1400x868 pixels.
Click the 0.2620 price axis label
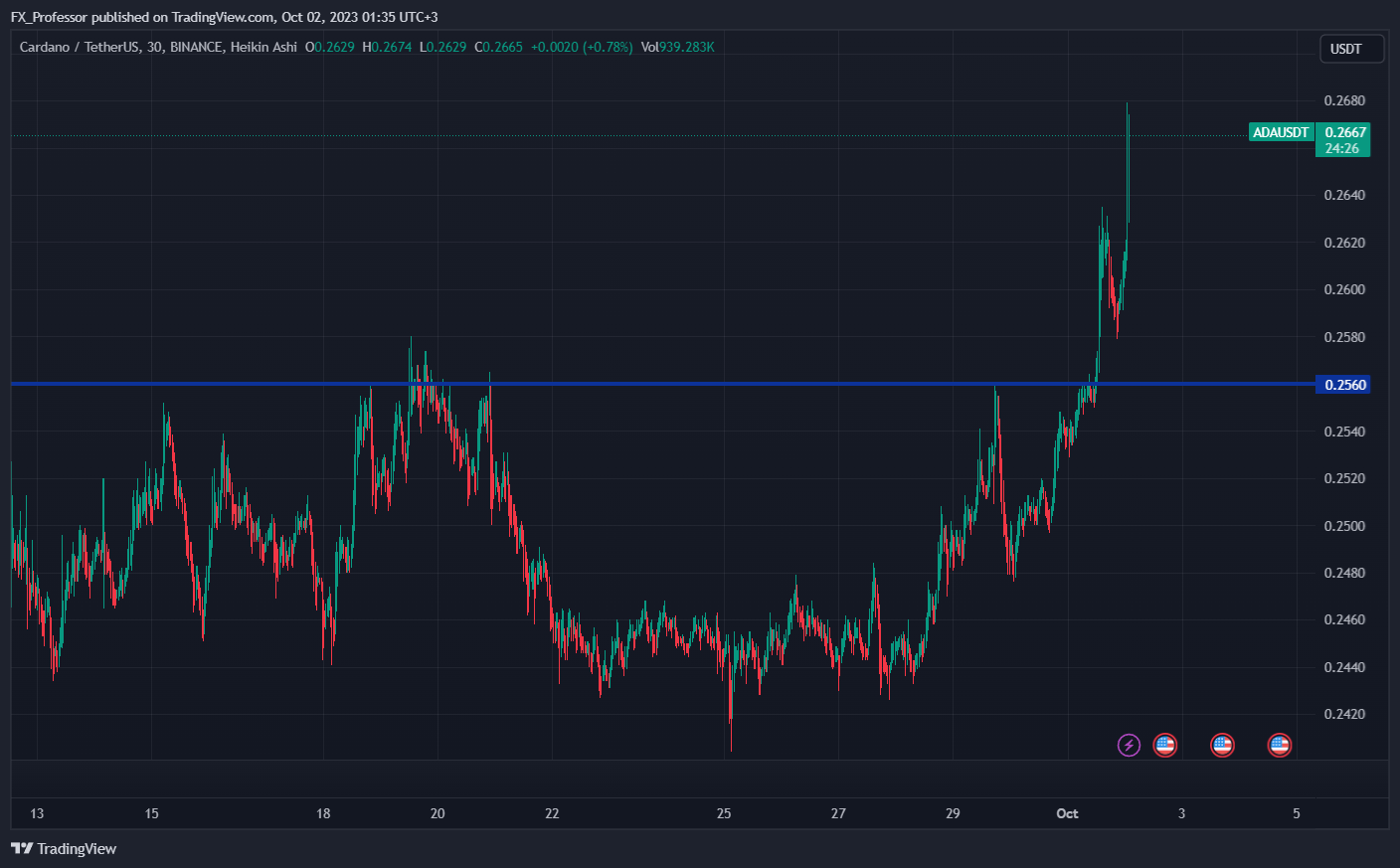pos(1344,243)
